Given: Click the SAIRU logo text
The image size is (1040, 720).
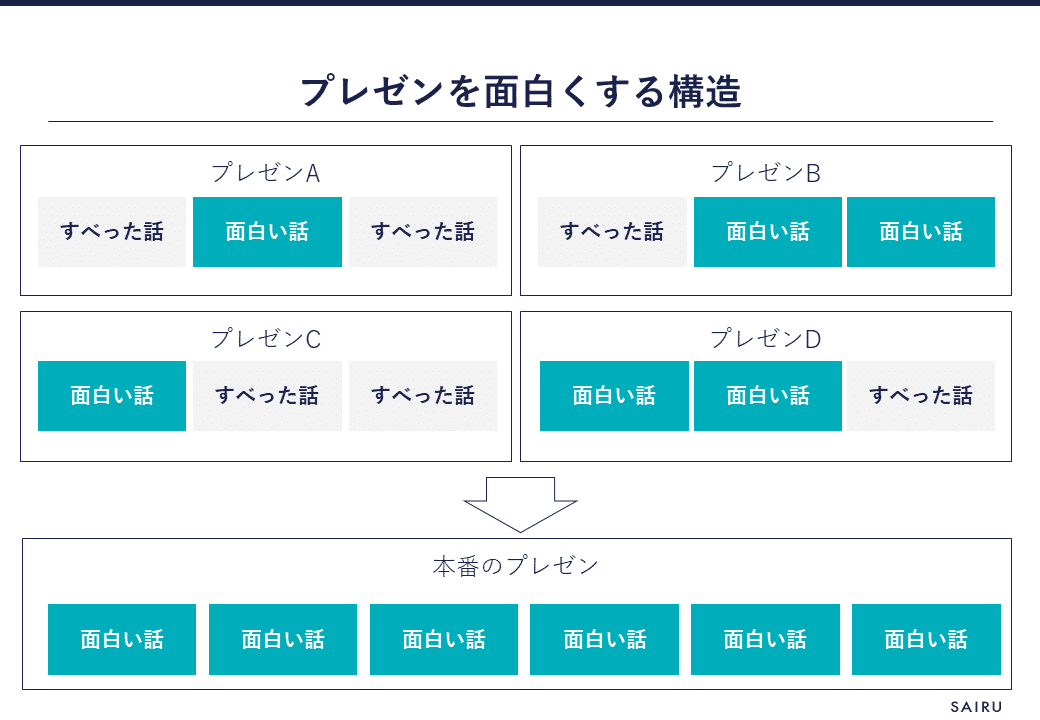Looking at the screenshot, I should point(975,706).
